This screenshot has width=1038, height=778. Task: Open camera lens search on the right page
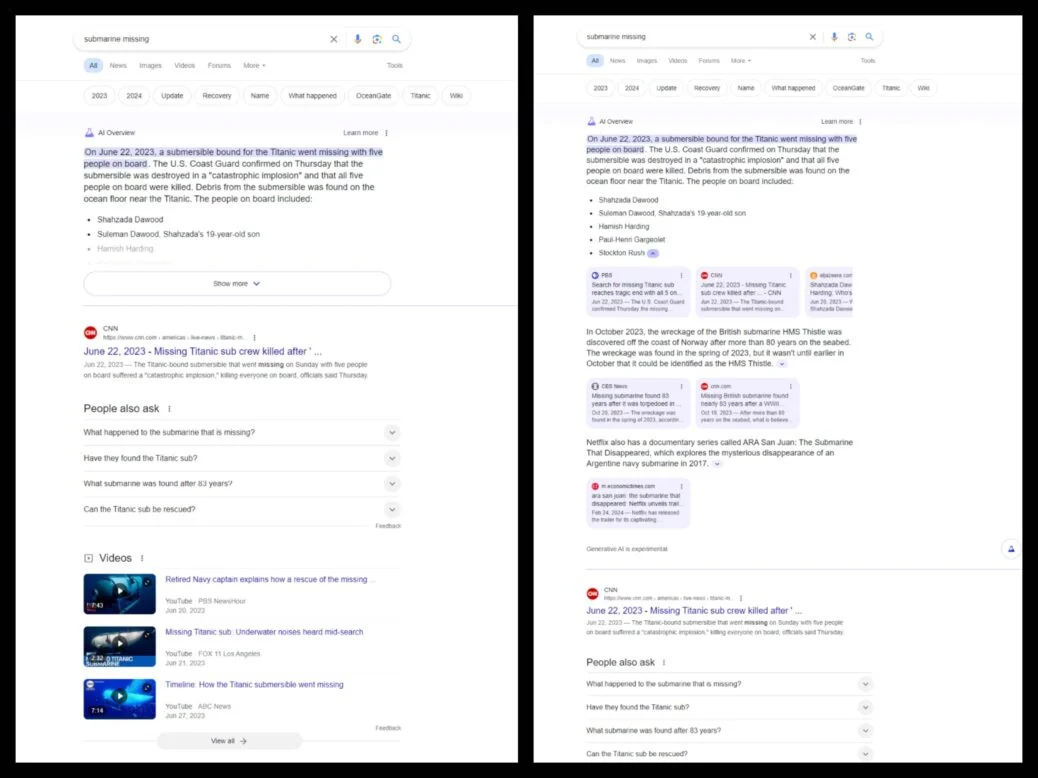(852, 37)
